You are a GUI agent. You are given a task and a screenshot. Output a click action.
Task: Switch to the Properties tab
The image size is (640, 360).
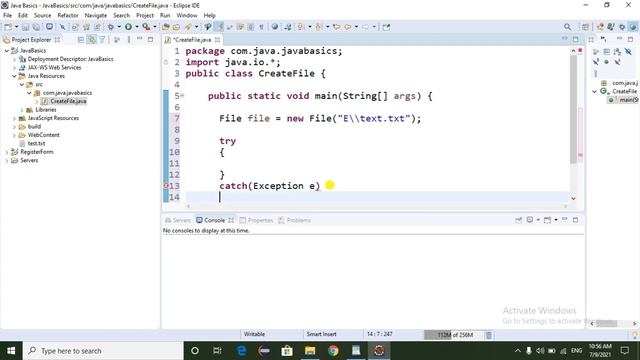pyautogui.click(x=256, y=220)
